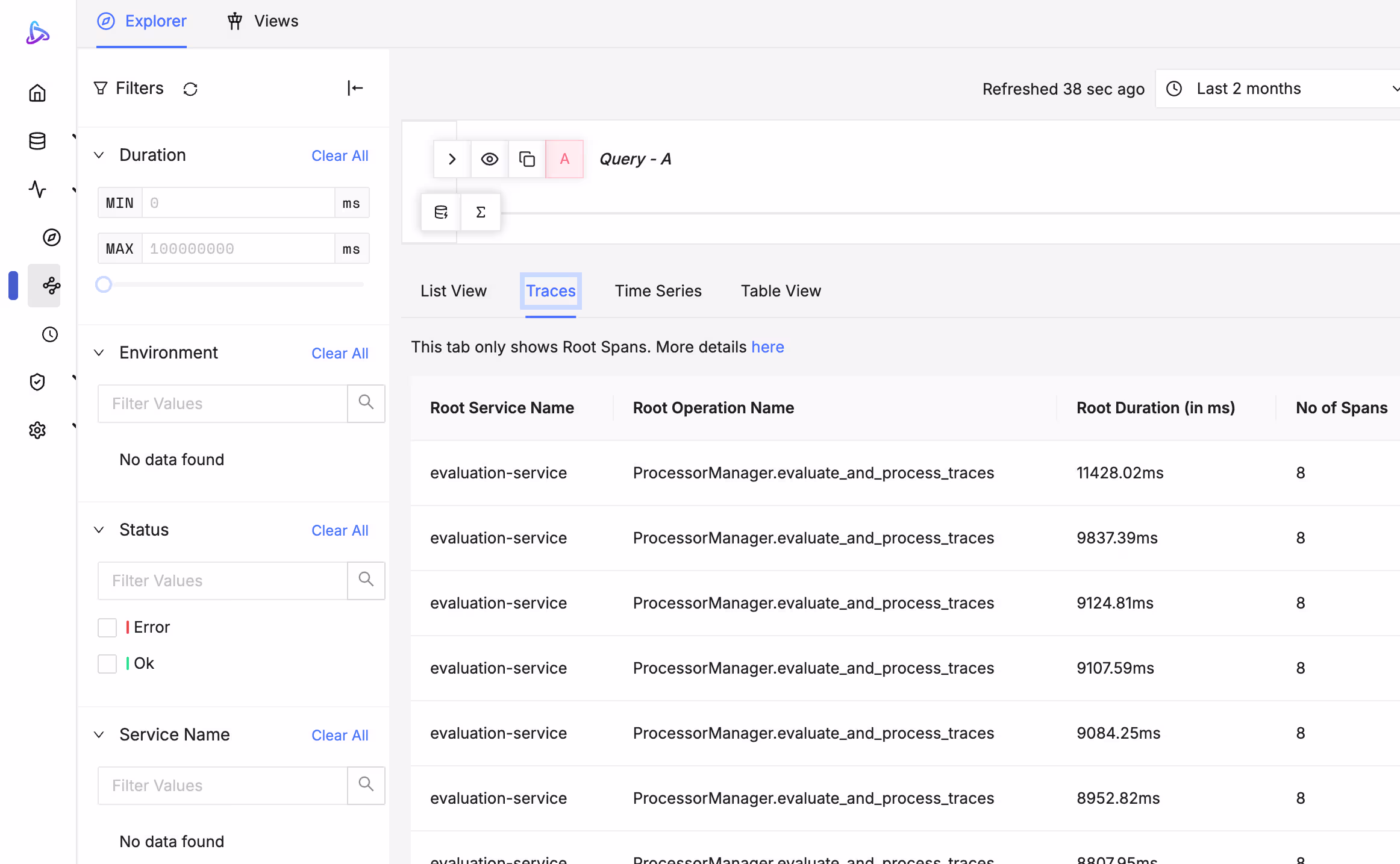Click the Home icon in sidebar
Image resolution: width=1400 pixels, height=864 pixels.
[x=37, y=93]
